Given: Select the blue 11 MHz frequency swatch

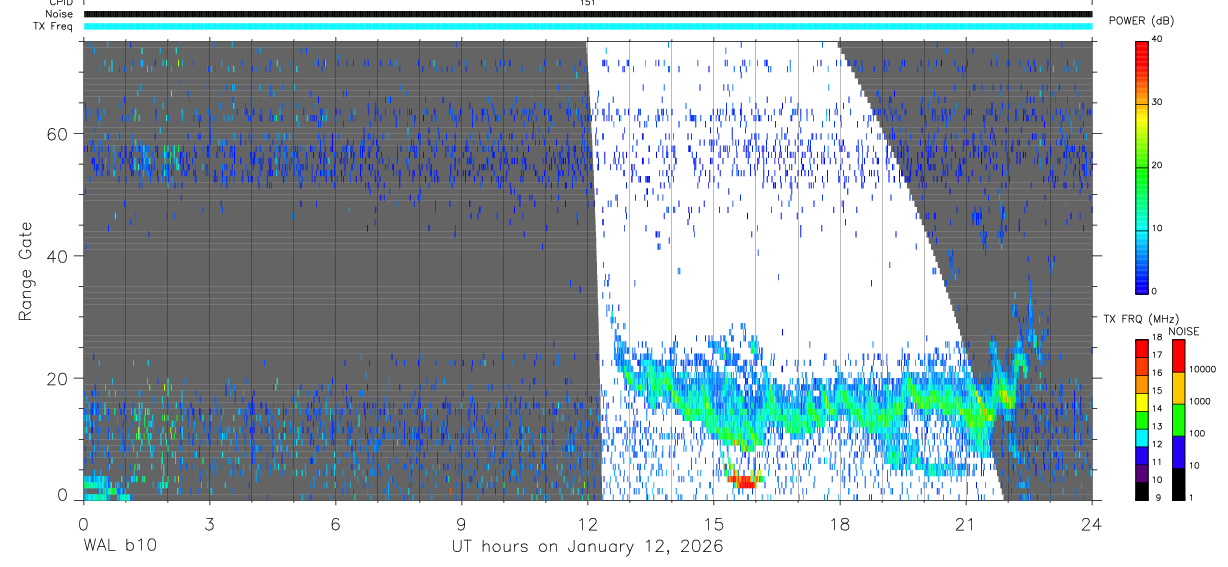Looking at the screenshot, I should [1142, 456].
